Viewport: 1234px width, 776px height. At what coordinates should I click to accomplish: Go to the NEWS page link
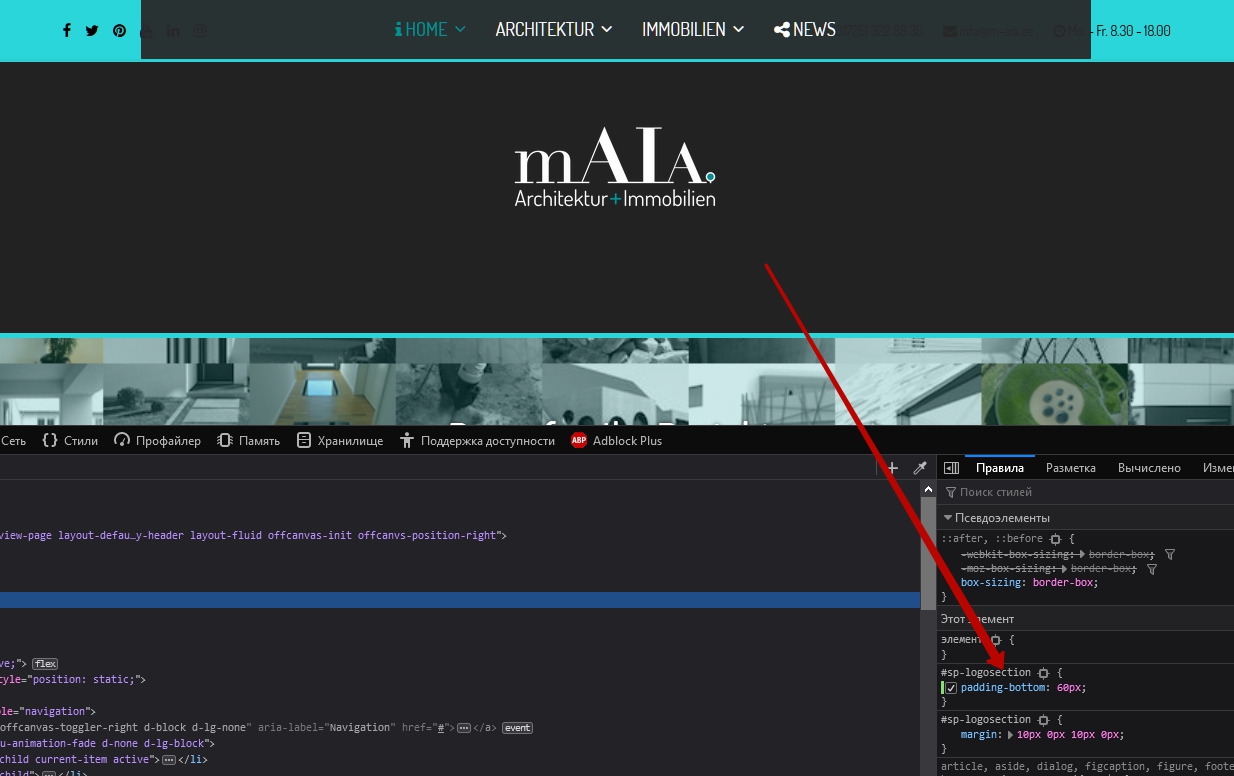(x=805, y=30)
